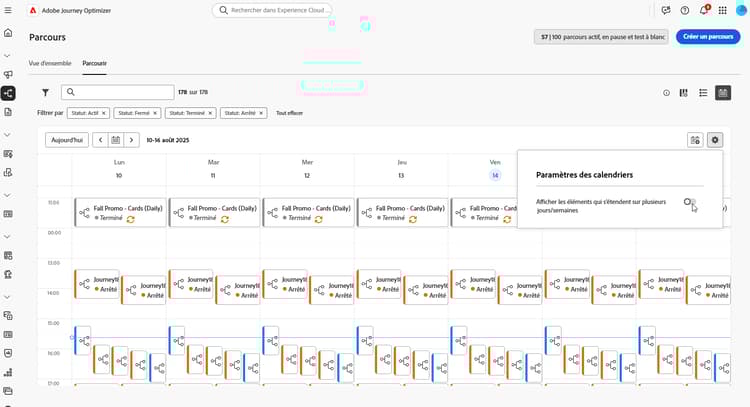Click the Mer 12 day header
This screenshot has width=750, height=407.
307,169
